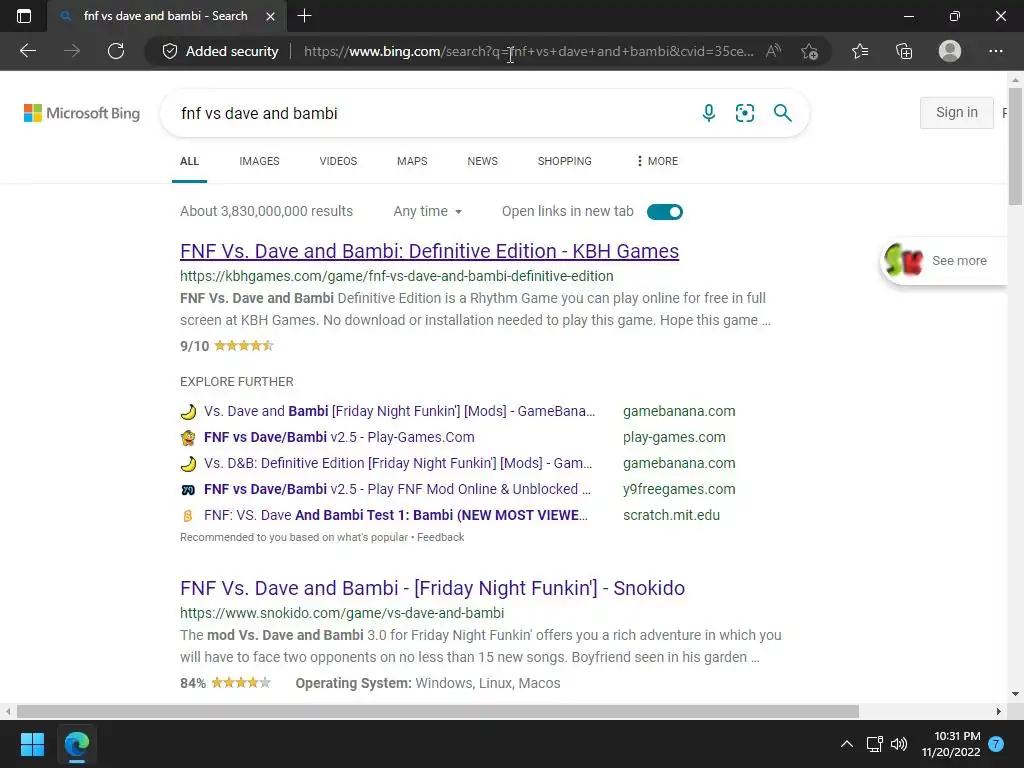Switch to the IMAGES tab
Image resolution: width=1024 pixels, height=768 pixels.
tap(259, 161)
